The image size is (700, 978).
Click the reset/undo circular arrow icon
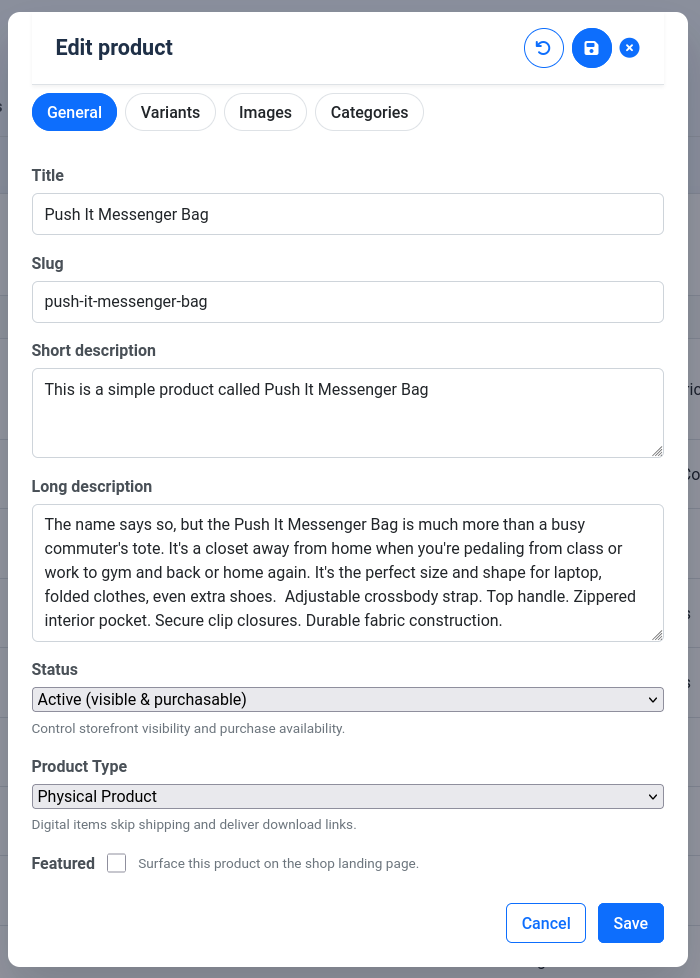click(x=544, y=48)
